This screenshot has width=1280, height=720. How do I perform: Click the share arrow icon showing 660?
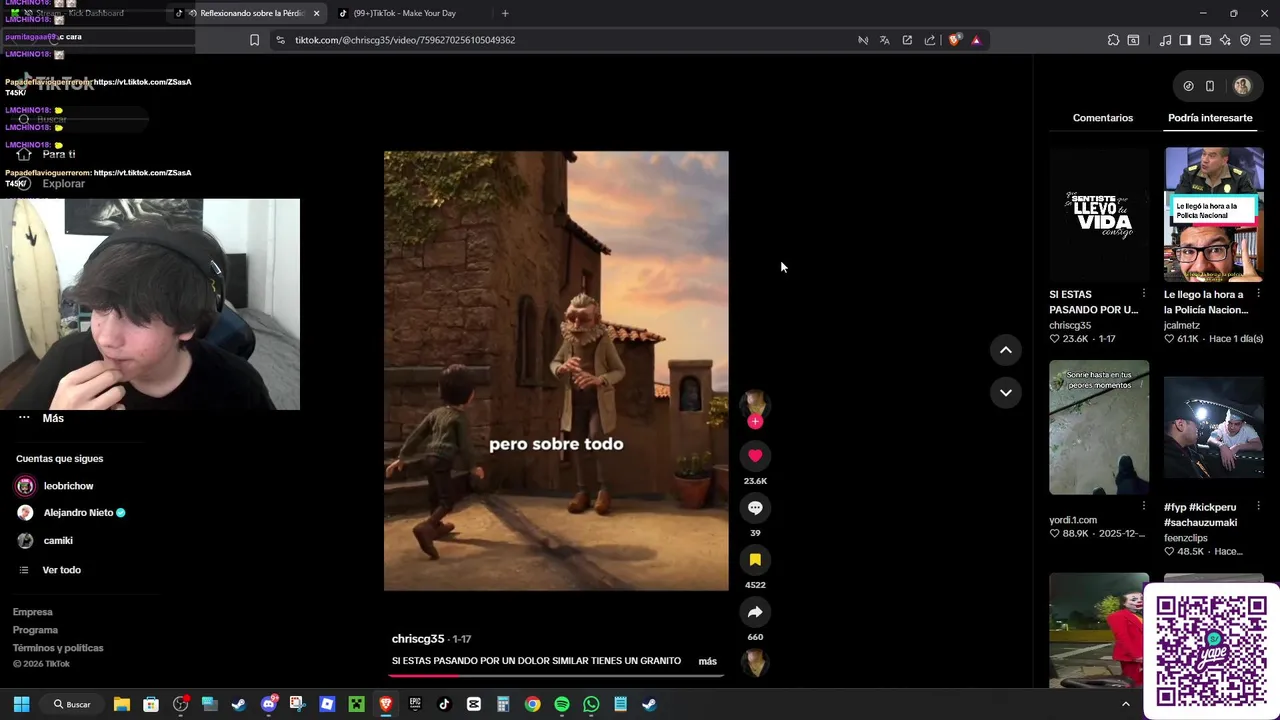coord(755,612)
